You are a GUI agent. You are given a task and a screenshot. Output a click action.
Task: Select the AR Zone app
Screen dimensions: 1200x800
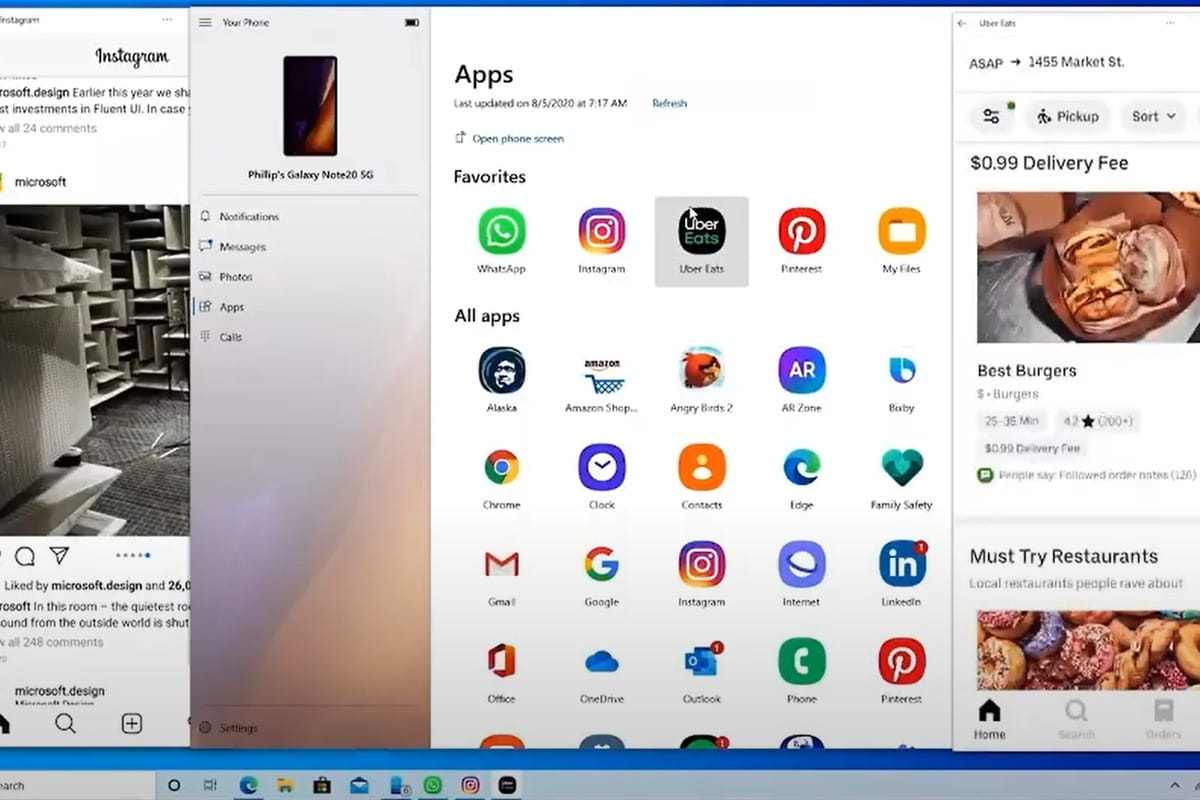(x=801, y=368)
